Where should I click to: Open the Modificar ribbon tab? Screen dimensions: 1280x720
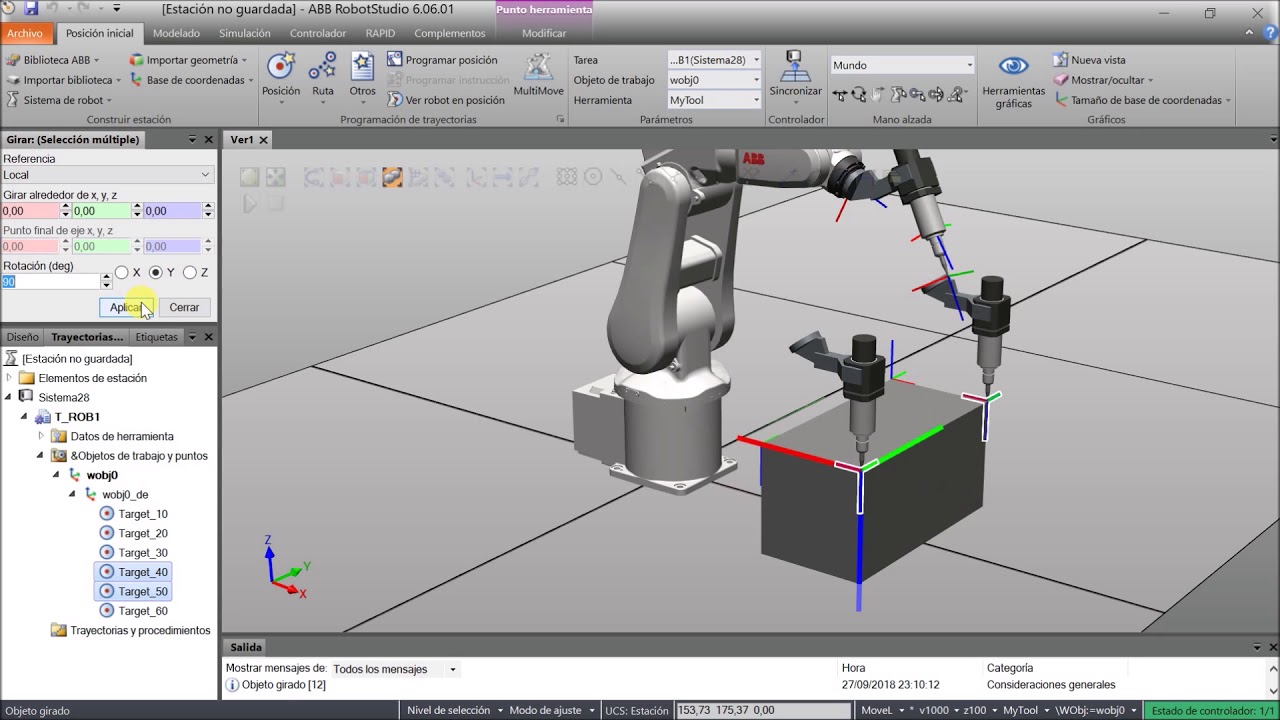coord(544,33)
